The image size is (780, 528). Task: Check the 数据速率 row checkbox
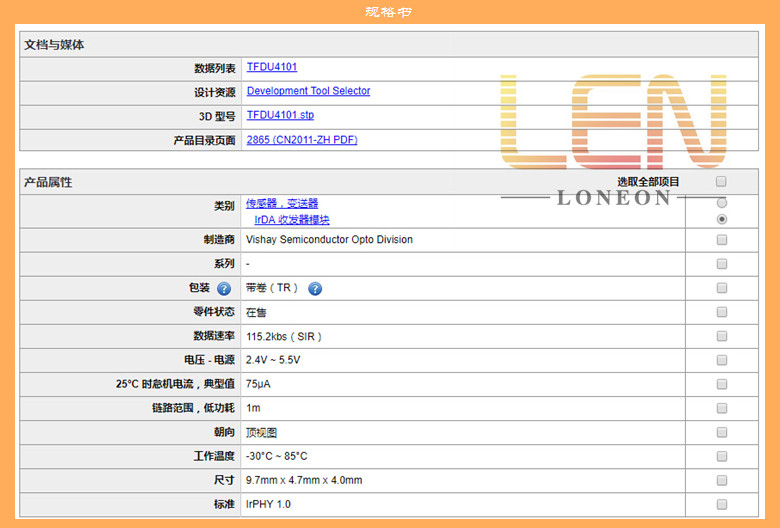[721, 336]
